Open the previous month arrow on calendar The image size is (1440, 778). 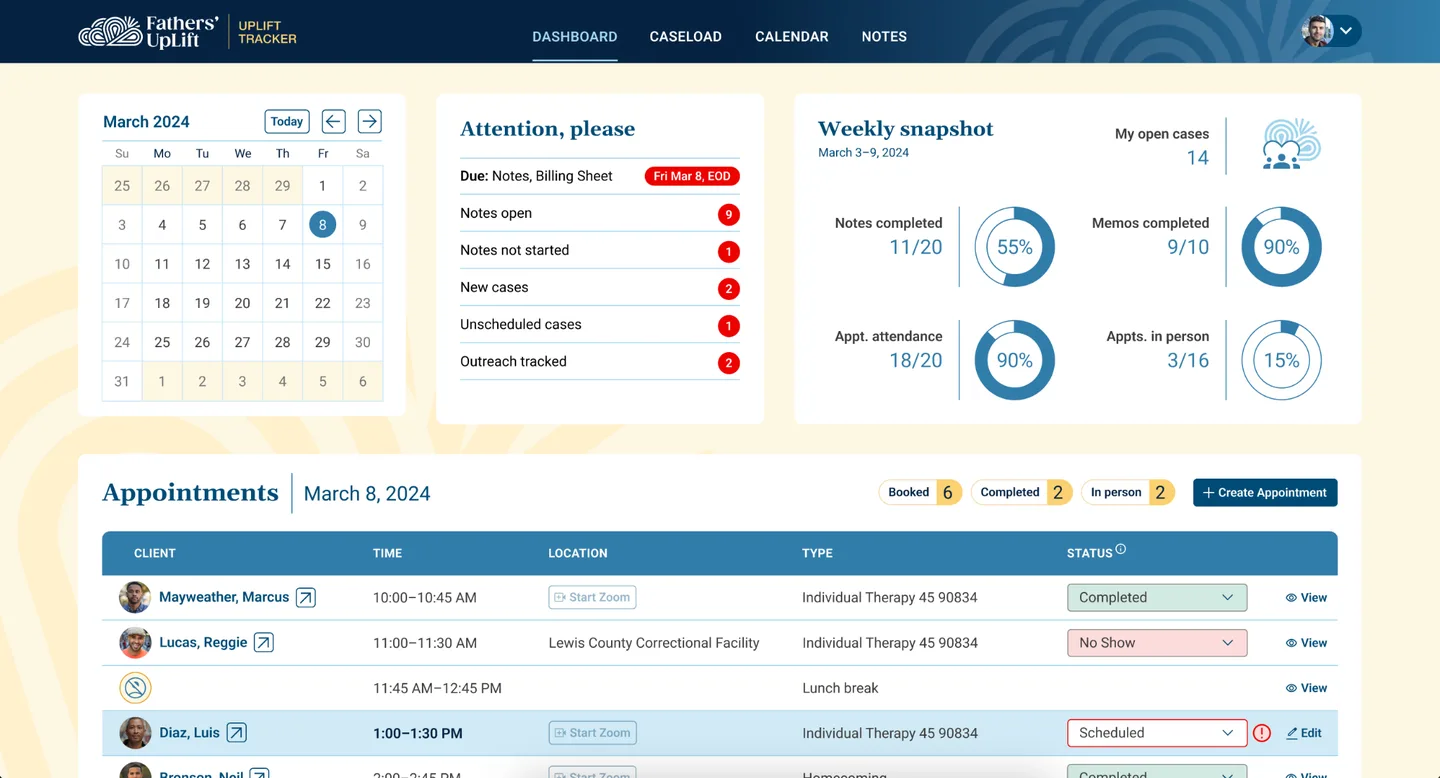click(x=333, y=121)
